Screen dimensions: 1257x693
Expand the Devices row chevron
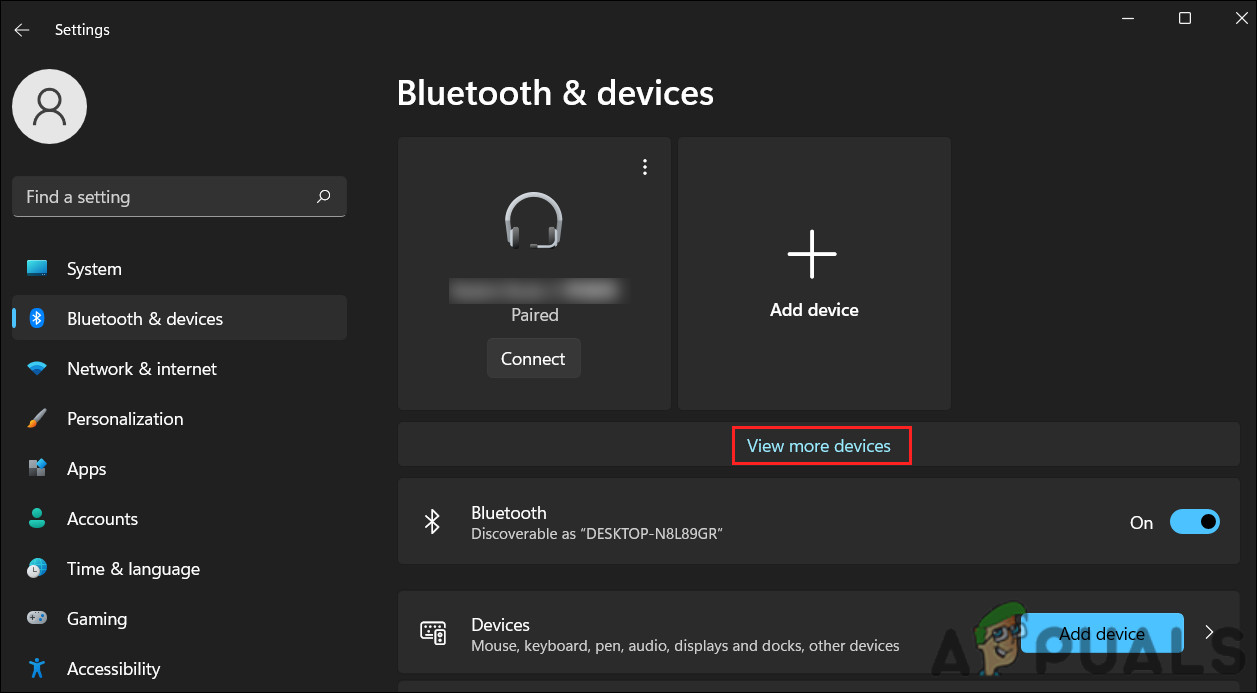pos(1209,632)
